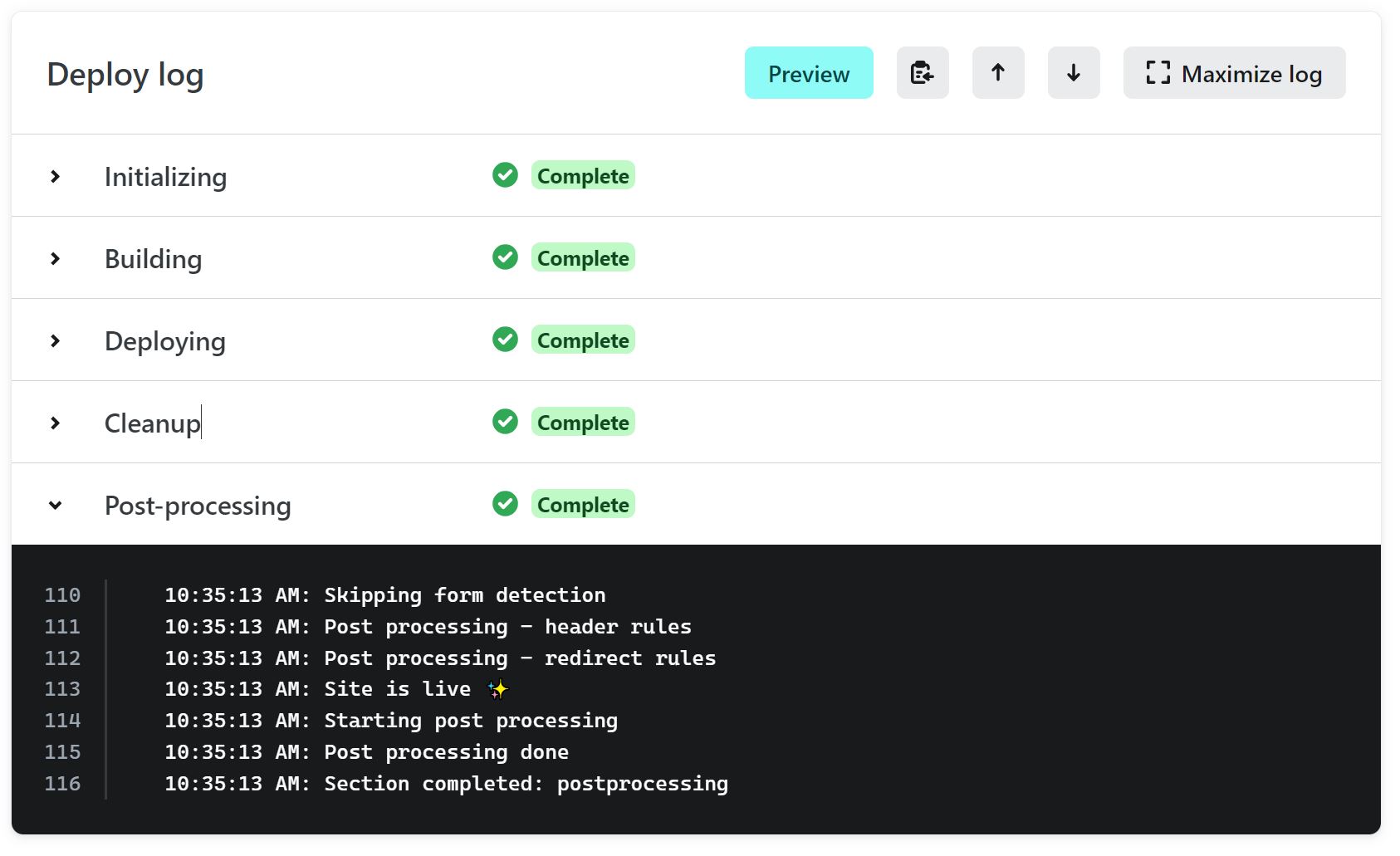Click the Post-processing section title
Image resolution: width=1400 pixels, height=856 pixels.
198,506
